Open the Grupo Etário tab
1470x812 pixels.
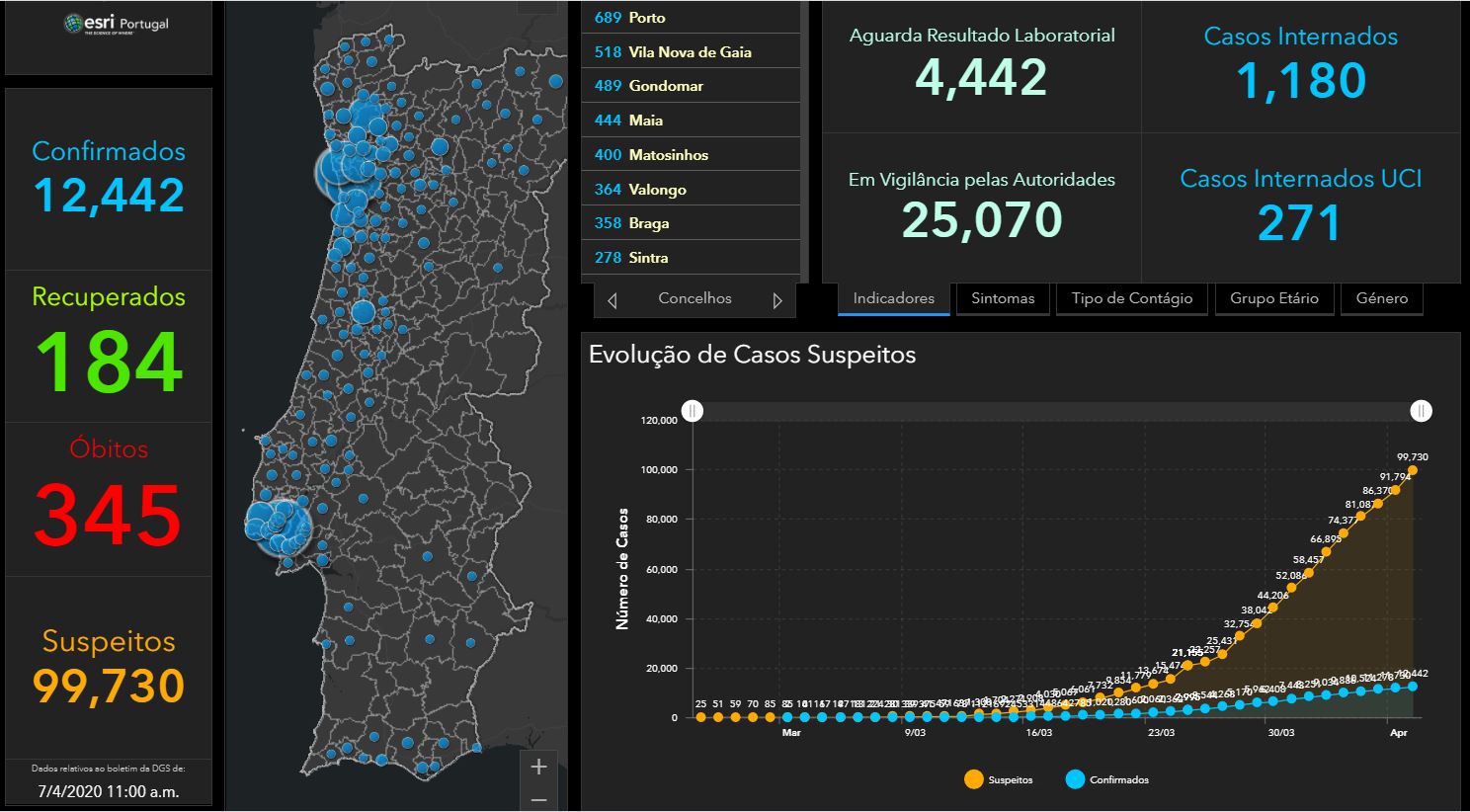[x=1273, y=298]
